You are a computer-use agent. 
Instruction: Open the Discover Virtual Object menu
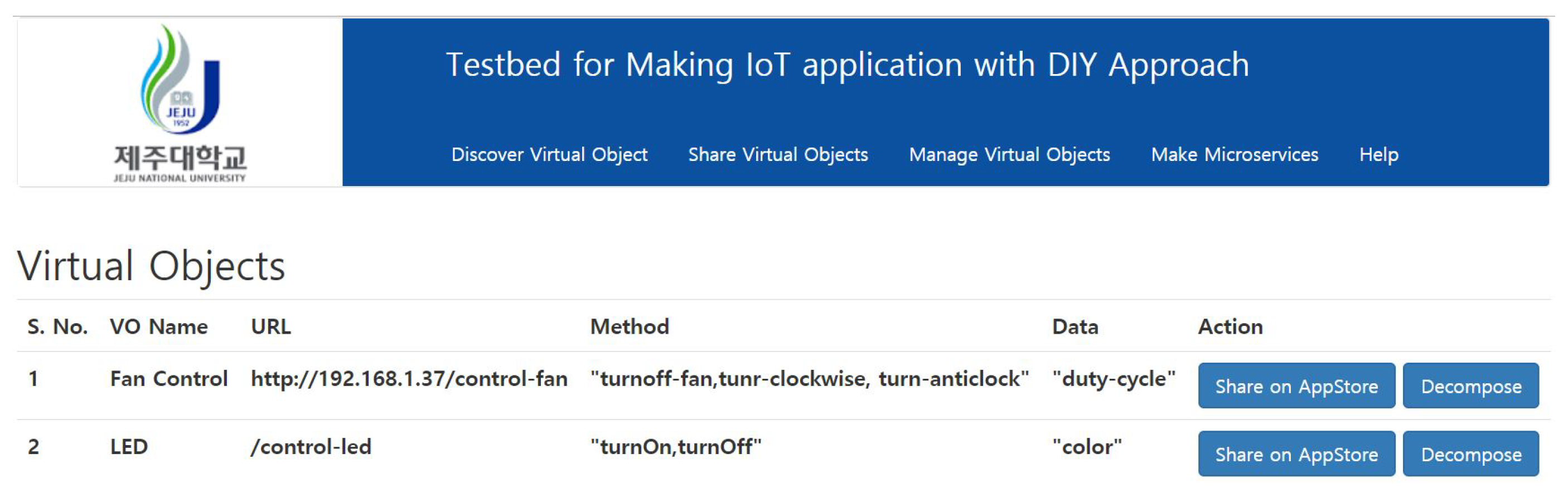coord(549,154)
